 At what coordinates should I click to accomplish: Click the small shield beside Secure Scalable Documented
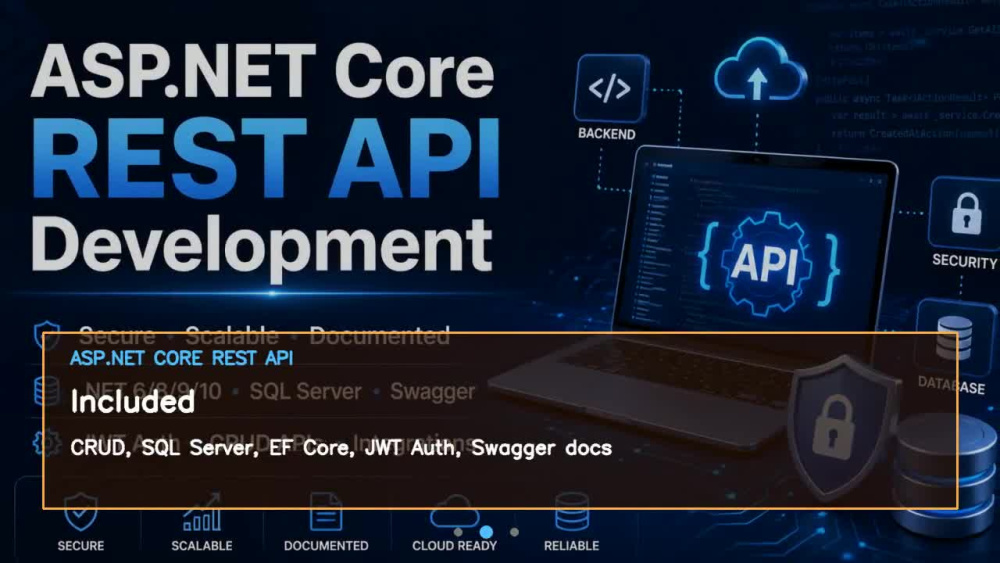(x=47, y=335)
